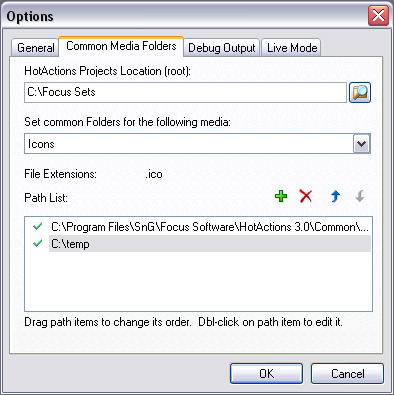Click the OK button
The image size is (394, 395).
(x=266, y=373)
